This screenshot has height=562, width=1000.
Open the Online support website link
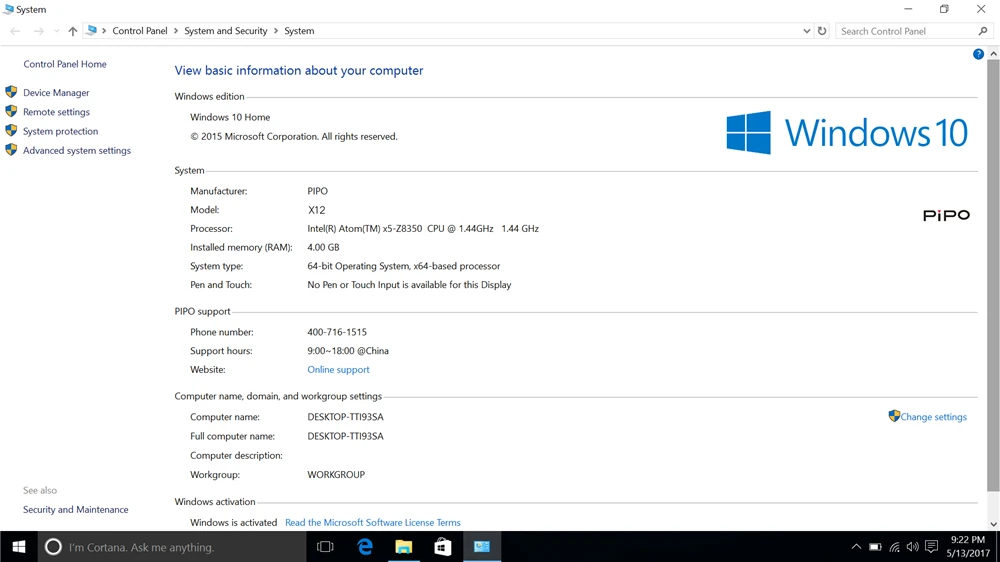click(338, 369)
